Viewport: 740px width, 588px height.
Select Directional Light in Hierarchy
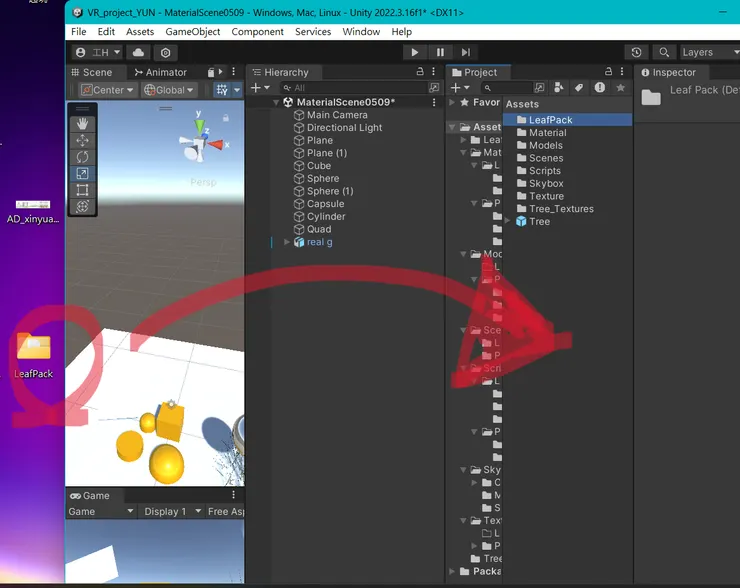[x=344, y=128]
